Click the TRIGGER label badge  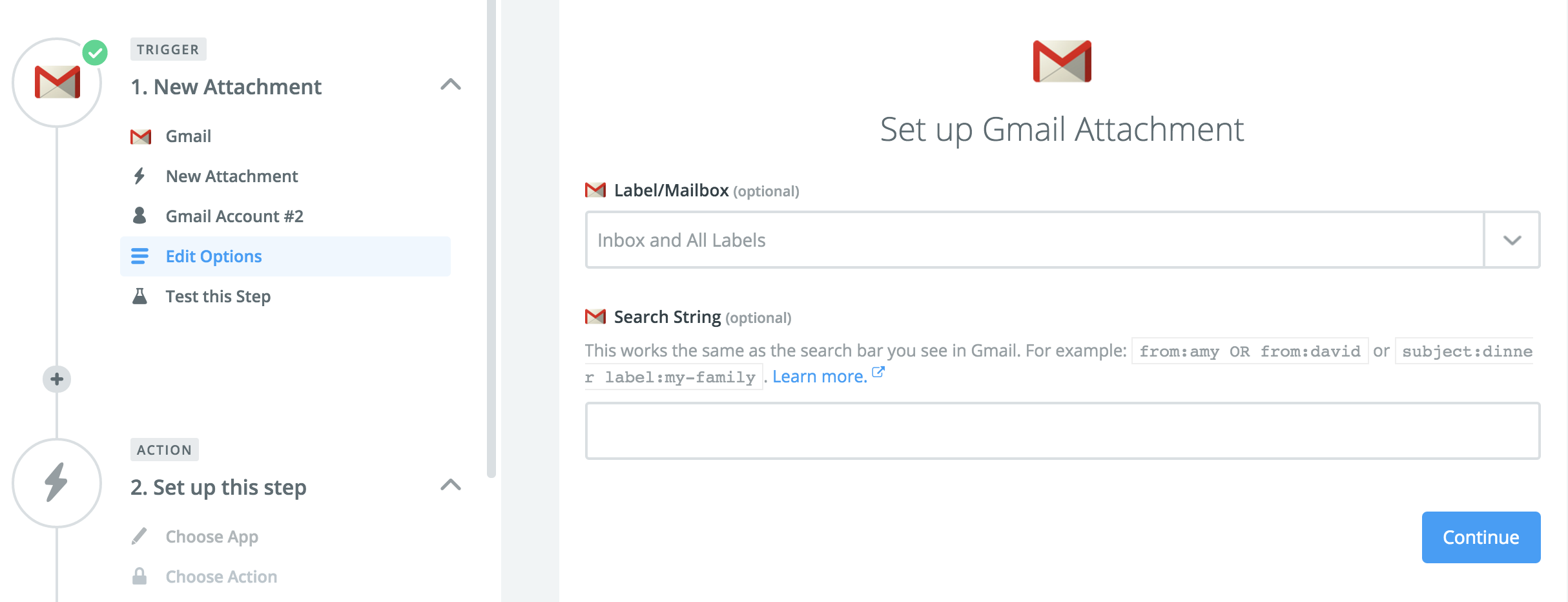[168, 49]
